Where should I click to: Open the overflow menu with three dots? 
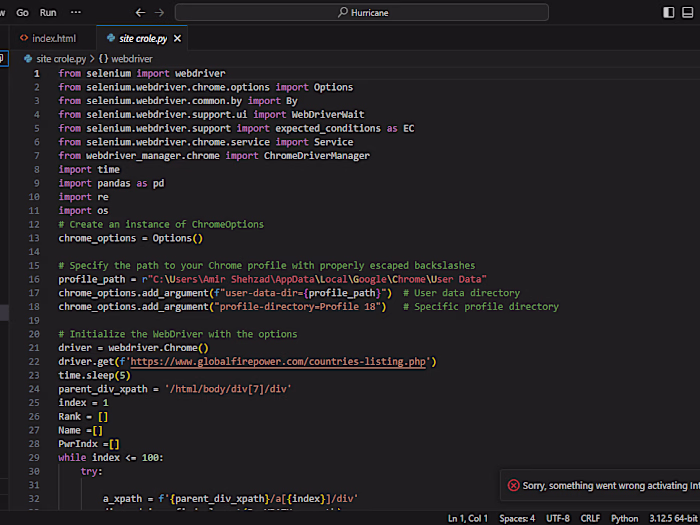click(x=78, y=13)
